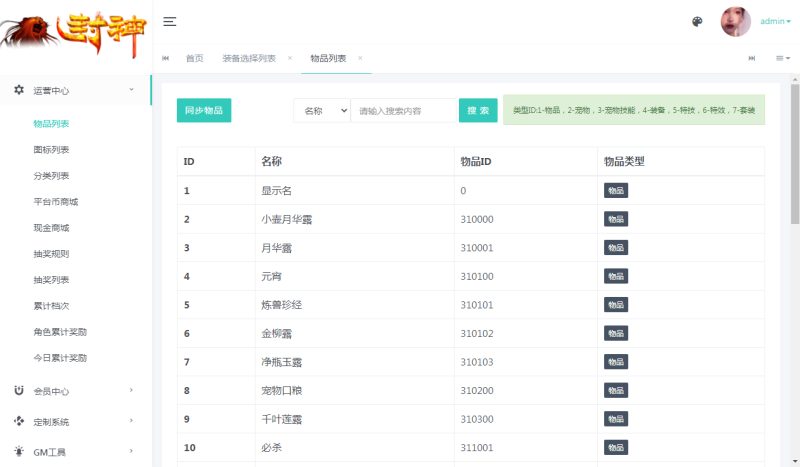Open the admin user dropdown
The image size is (800, 467).
coord(775,21)
